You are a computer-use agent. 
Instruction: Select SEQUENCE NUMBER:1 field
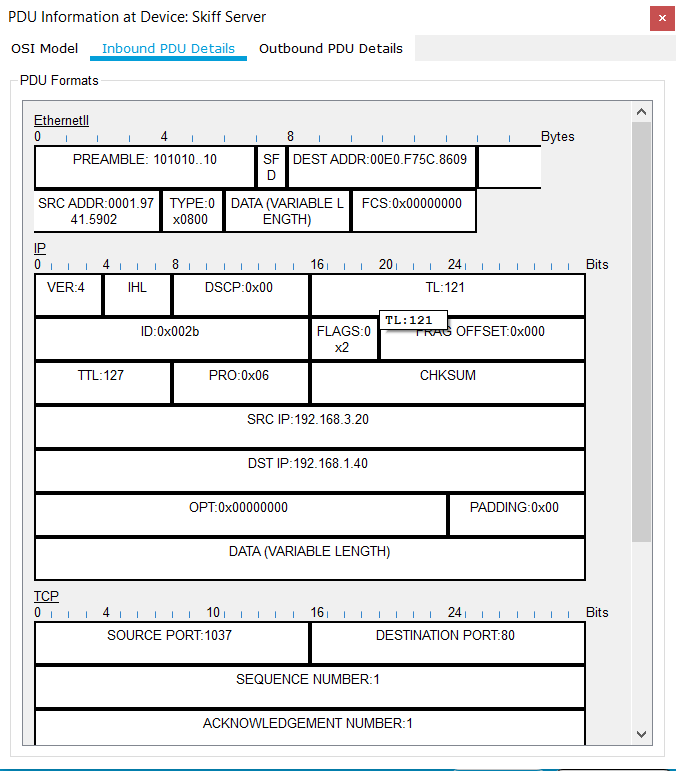pos(310,687)
